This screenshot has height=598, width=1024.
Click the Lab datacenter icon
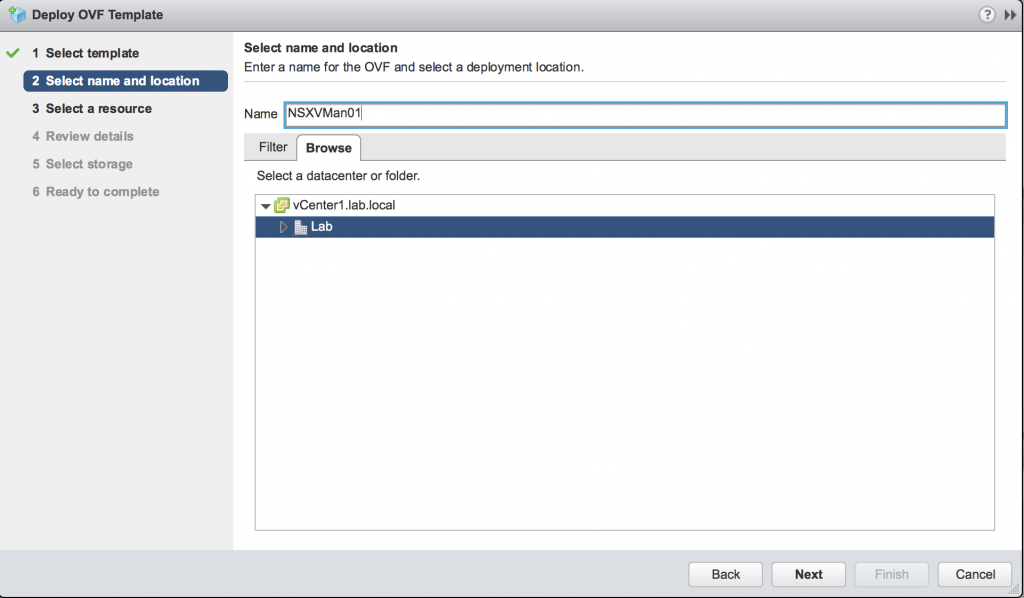click(x=301, y=227)
